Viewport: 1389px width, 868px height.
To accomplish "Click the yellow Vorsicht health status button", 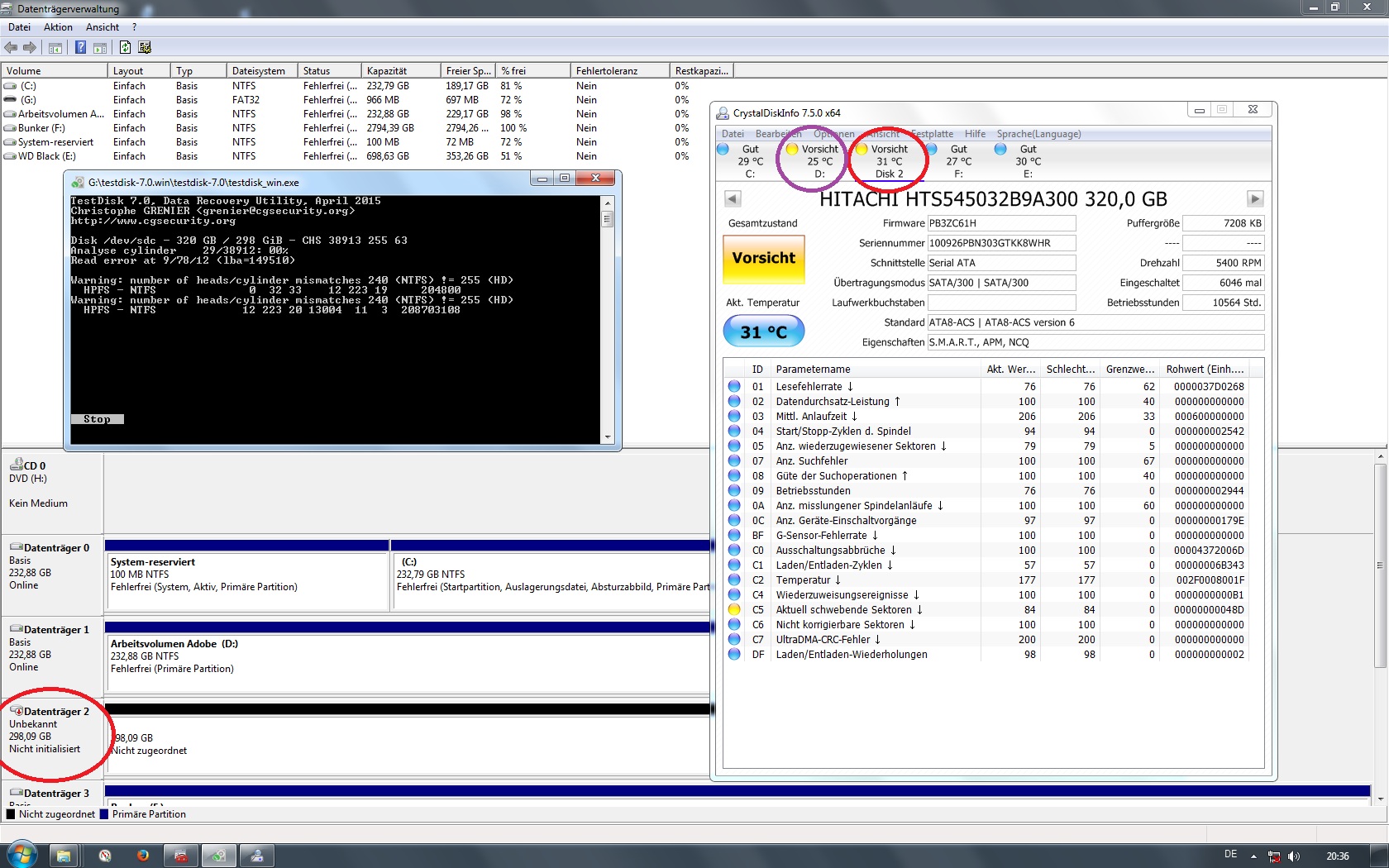I will tap(764, 260).
